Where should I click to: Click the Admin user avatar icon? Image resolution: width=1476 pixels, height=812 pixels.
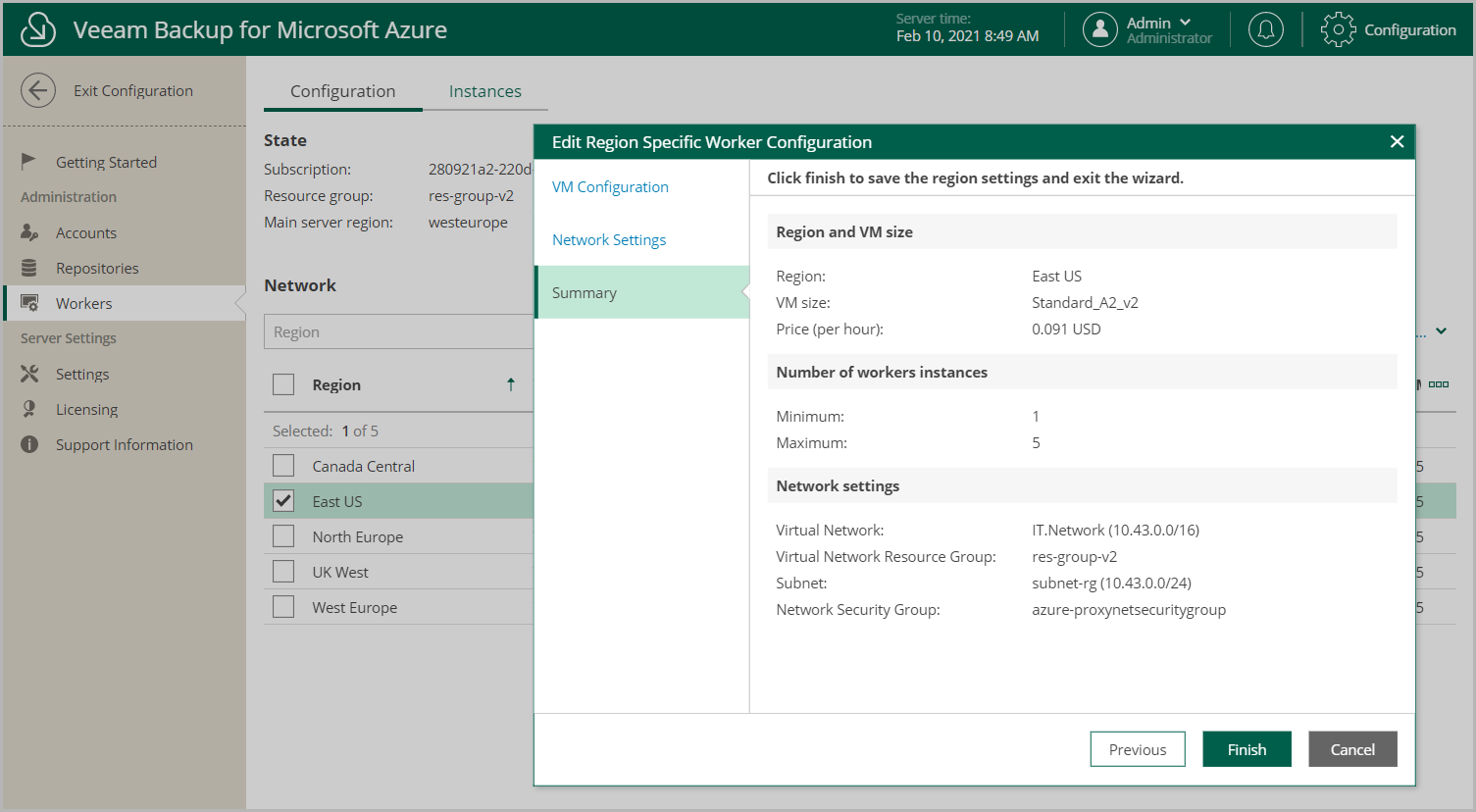click(x=1100, y=29)
